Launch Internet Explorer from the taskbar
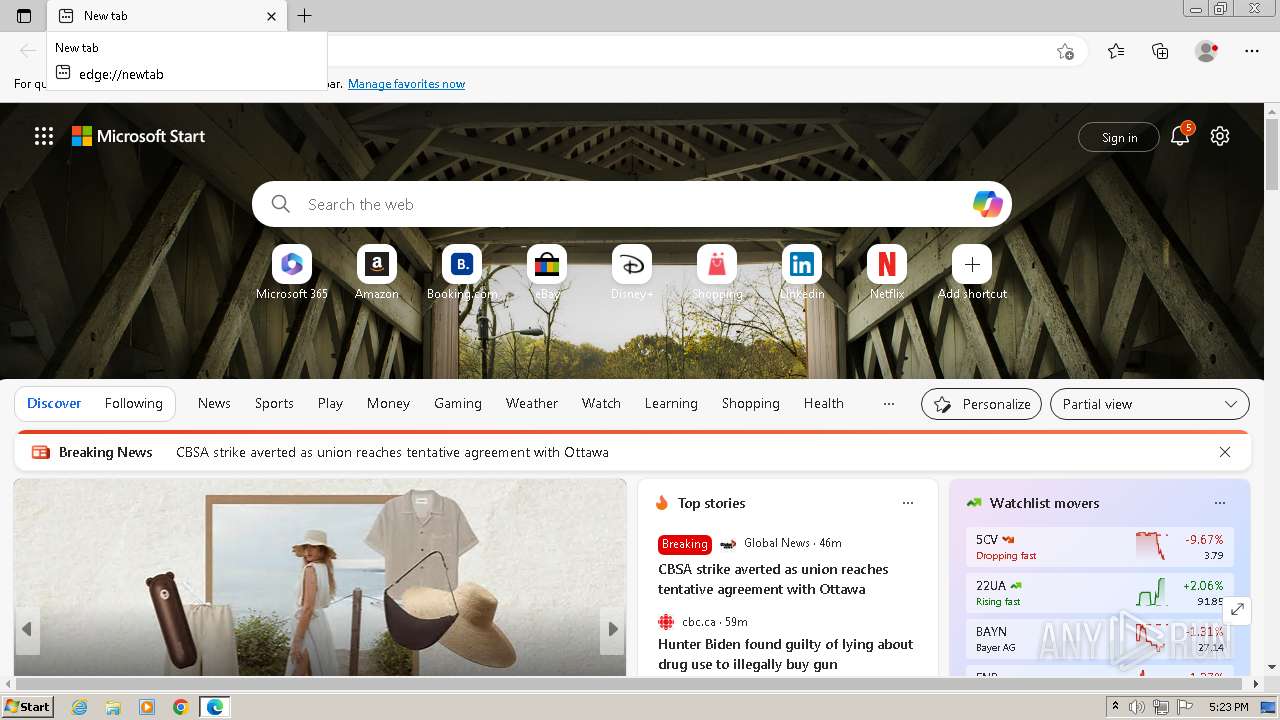1280x720 pixels. click(79, 707)
